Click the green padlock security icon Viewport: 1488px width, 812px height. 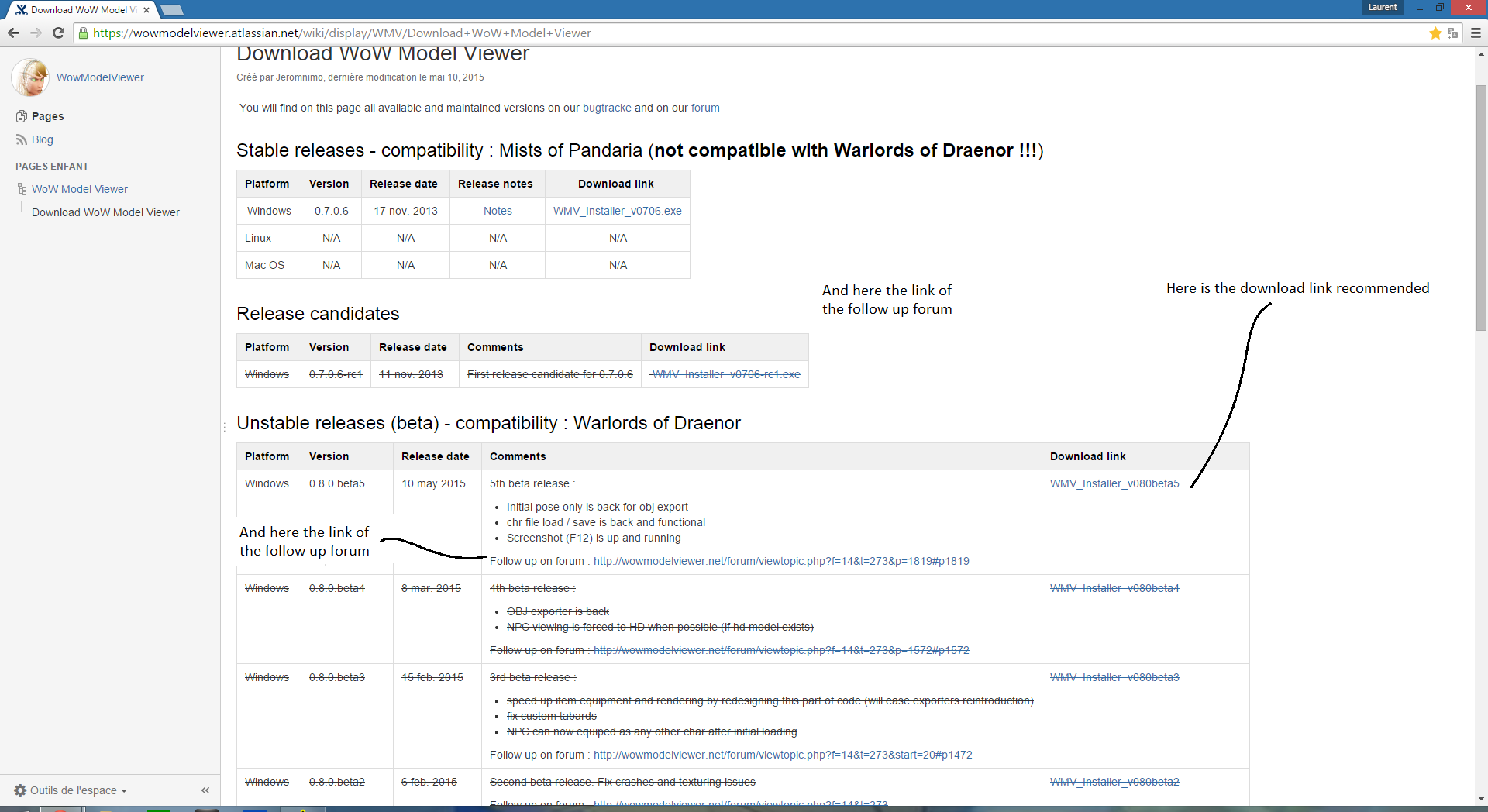[83, 33]
